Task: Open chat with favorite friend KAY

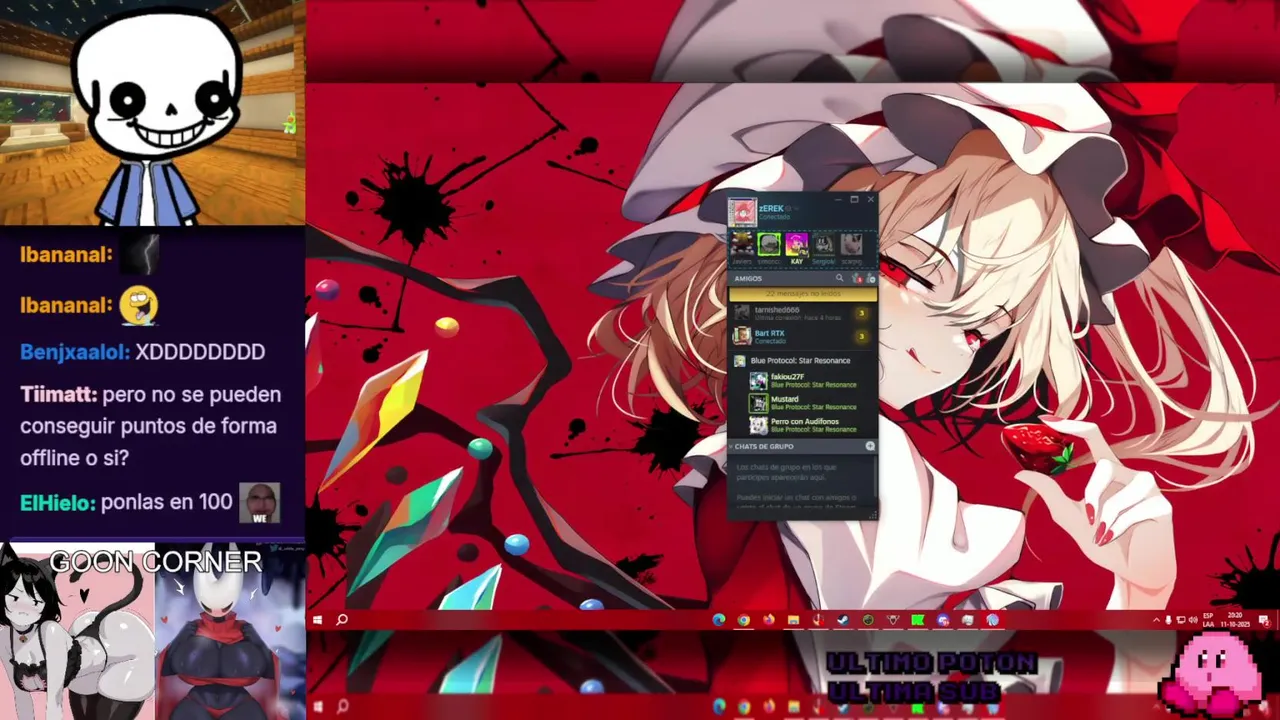Action: pyautogui.click(x=797, y=244)
